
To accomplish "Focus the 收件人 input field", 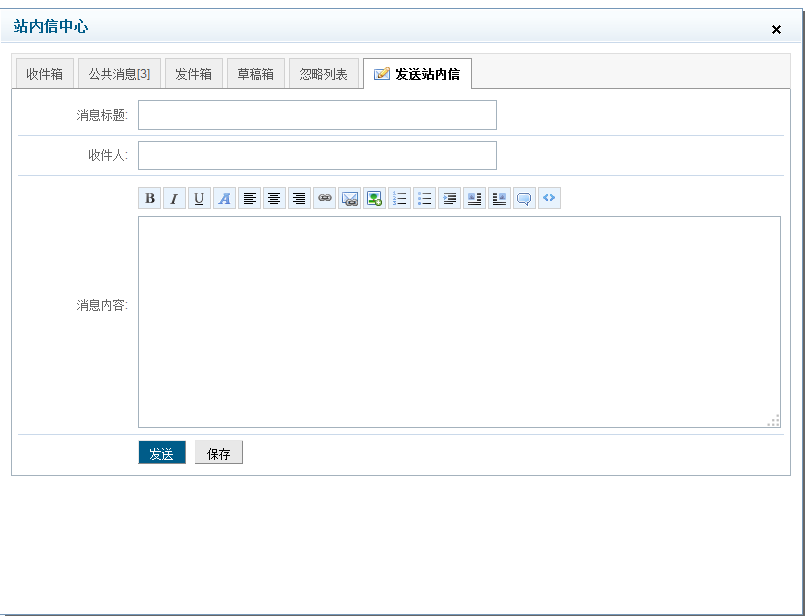I will pyautogui.click(x=317, y=155).
